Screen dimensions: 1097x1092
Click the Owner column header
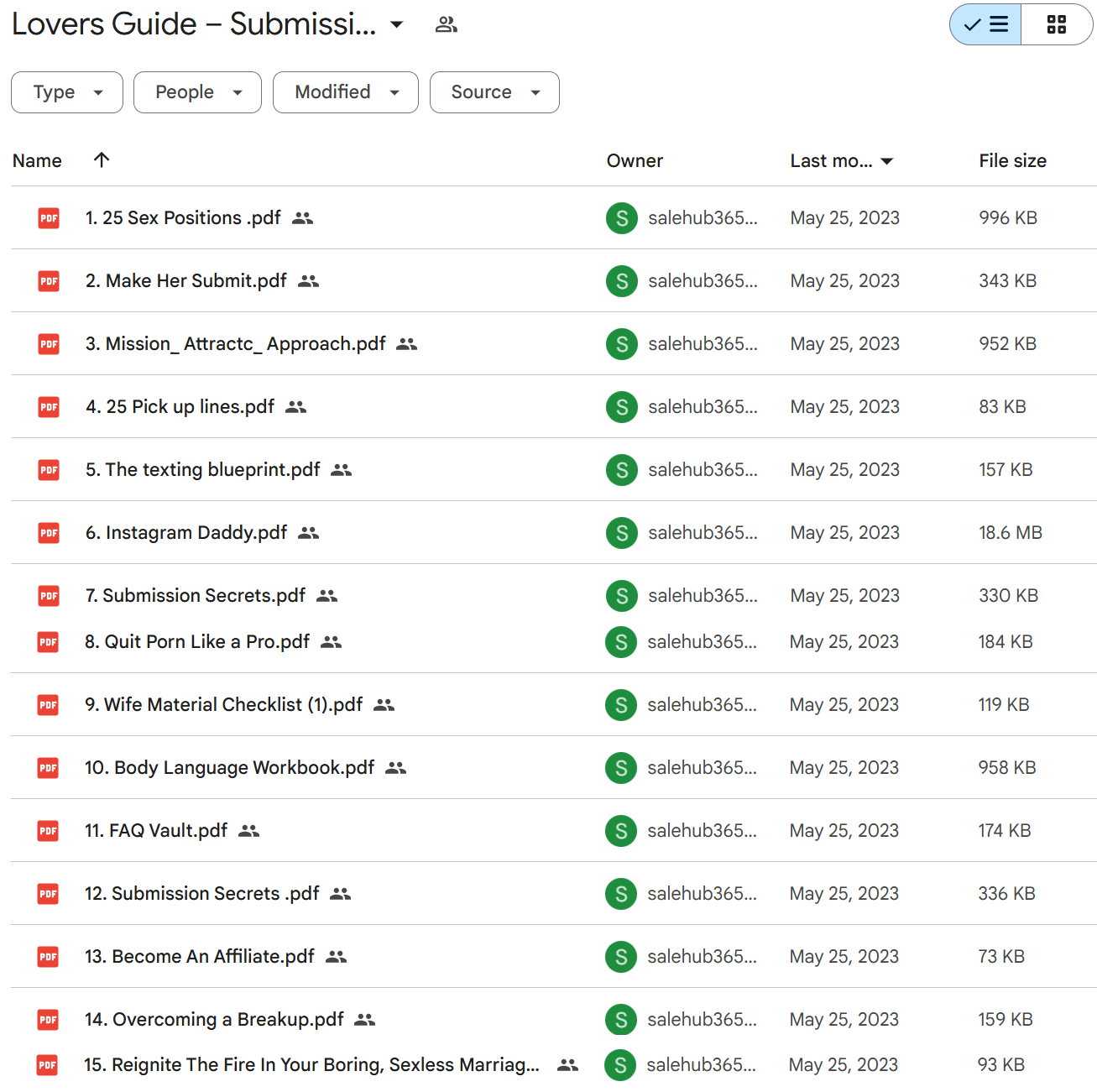point(635,160)
